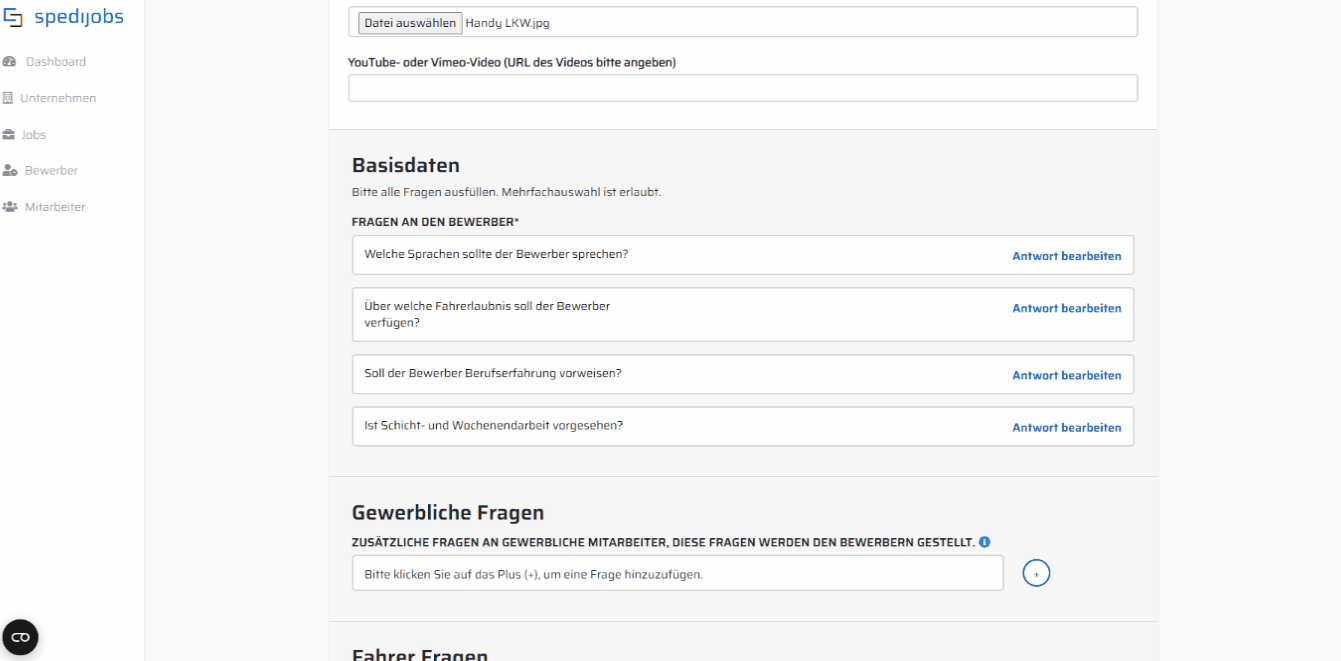Image resolution: width=1341 pixels, height=661 pixels.
Task: Click the info icon beside Gewerbliche Fragen label
Action: tap(984, 542)
